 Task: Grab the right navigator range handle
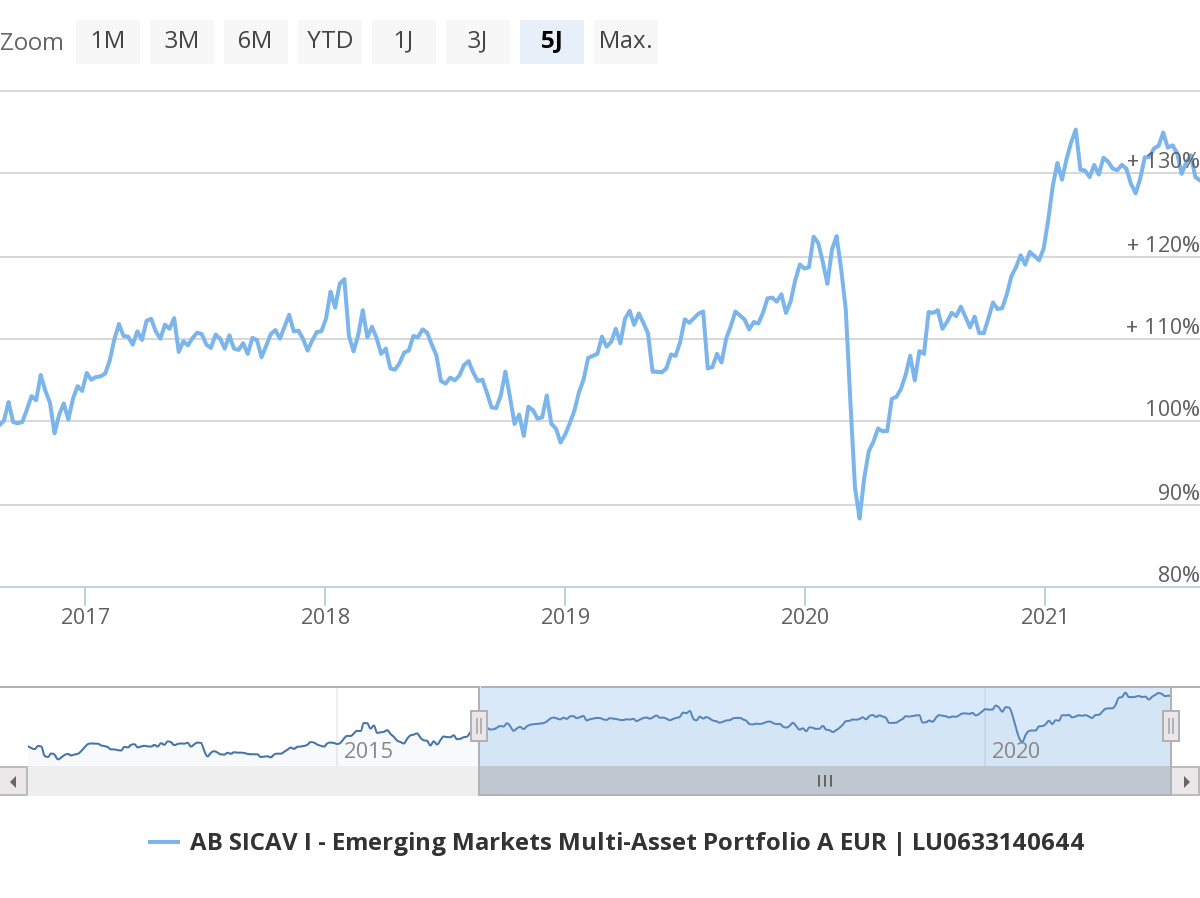click(x=1170, y=725)
